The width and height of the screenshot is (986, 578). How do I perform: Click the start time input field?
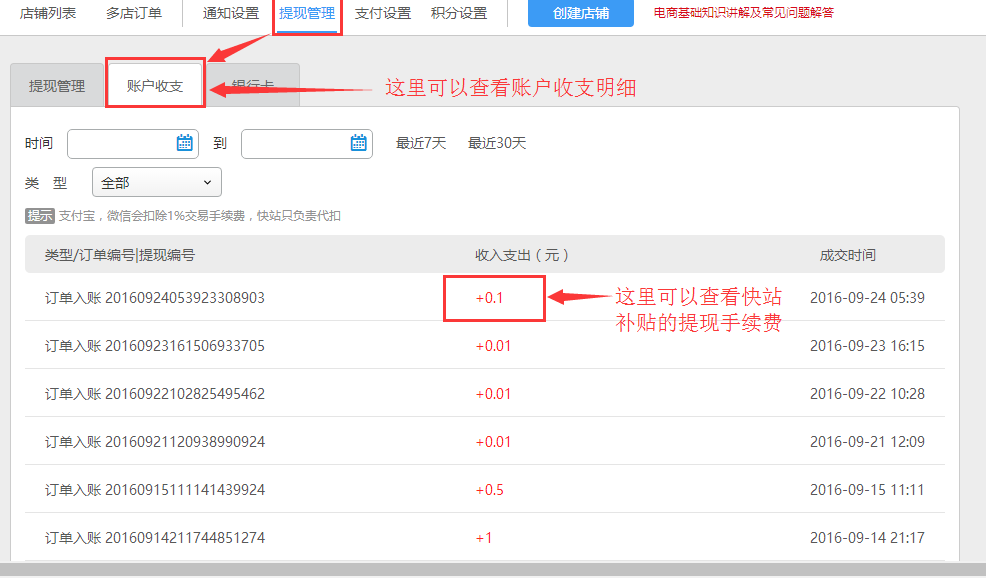coord(120,143)
